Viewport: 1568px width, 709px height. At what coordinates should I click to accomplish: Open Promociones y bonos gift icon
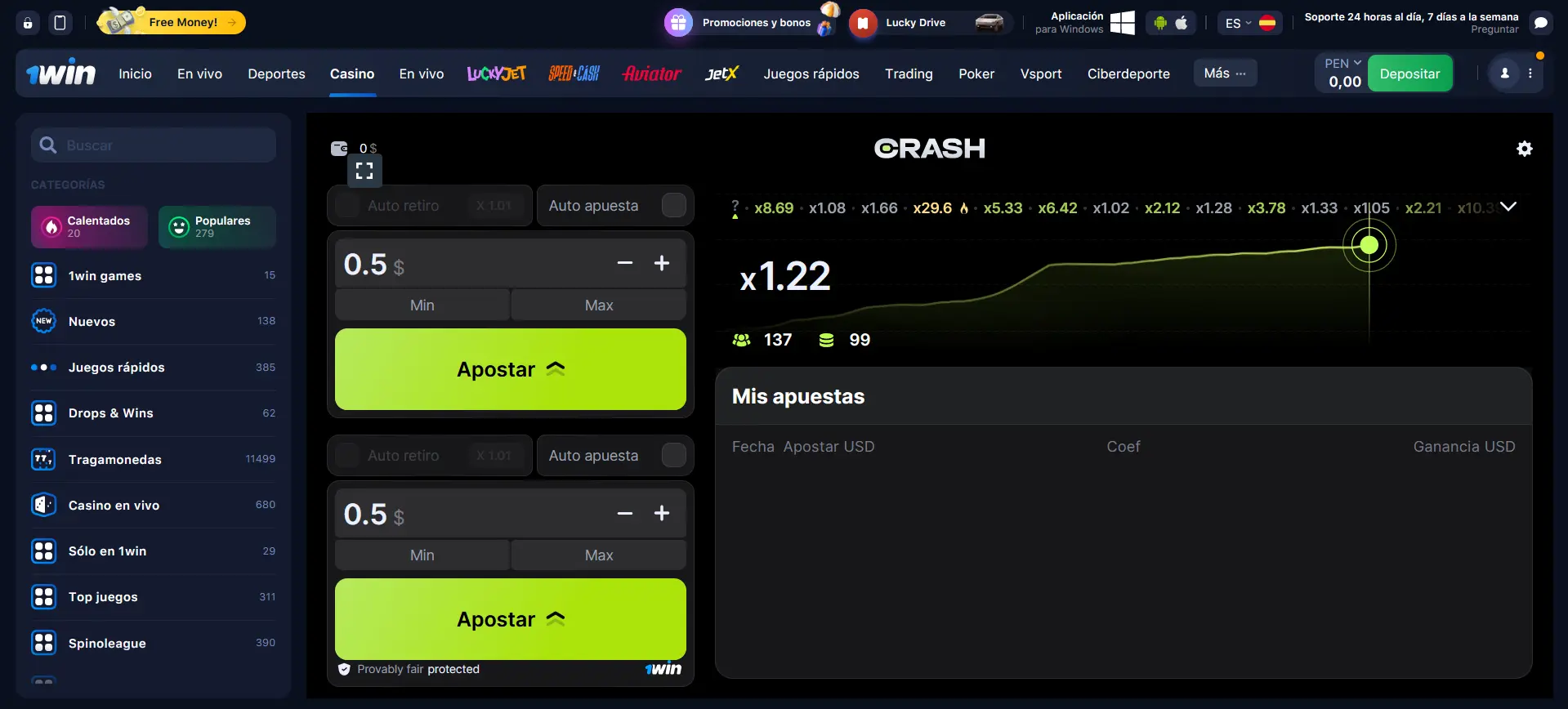pos(678,23)
